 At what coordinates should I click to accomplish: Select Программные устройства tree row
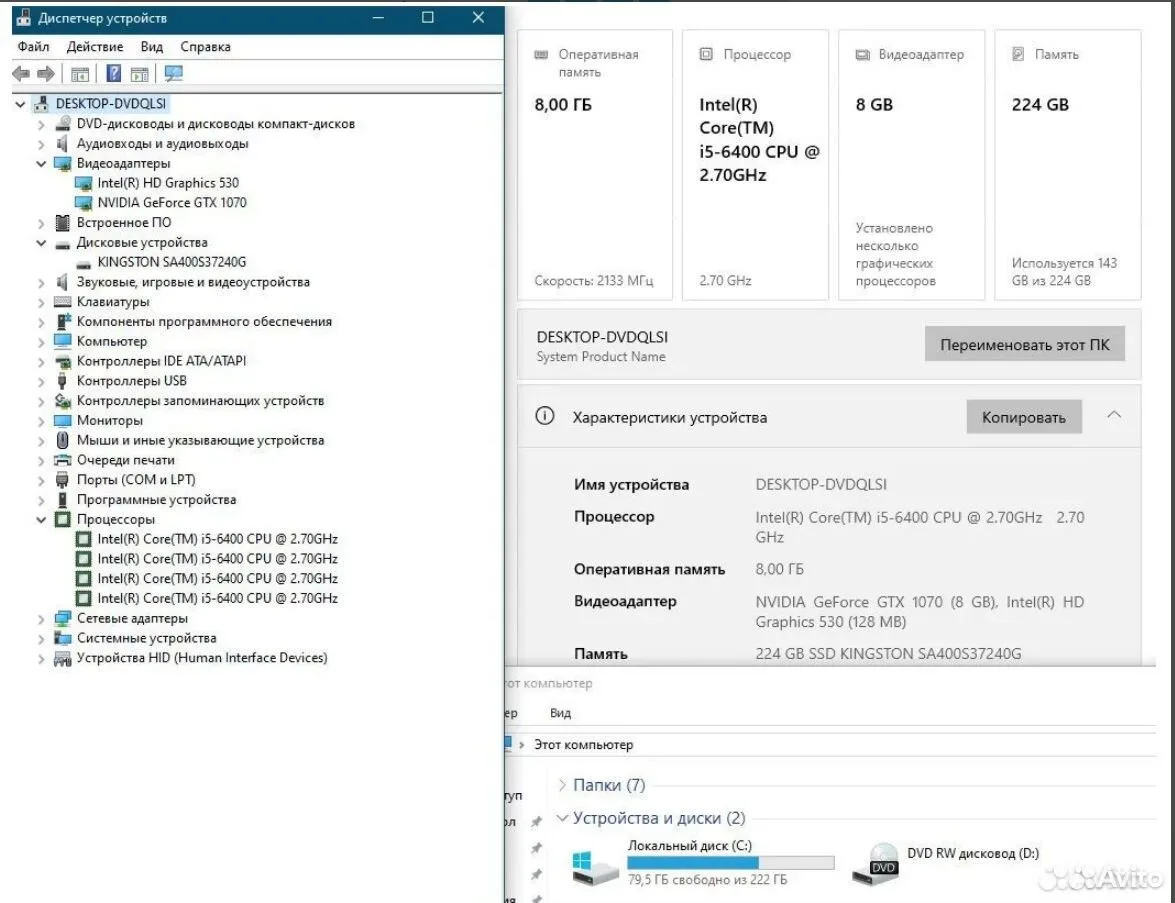(x=156, y=500)
